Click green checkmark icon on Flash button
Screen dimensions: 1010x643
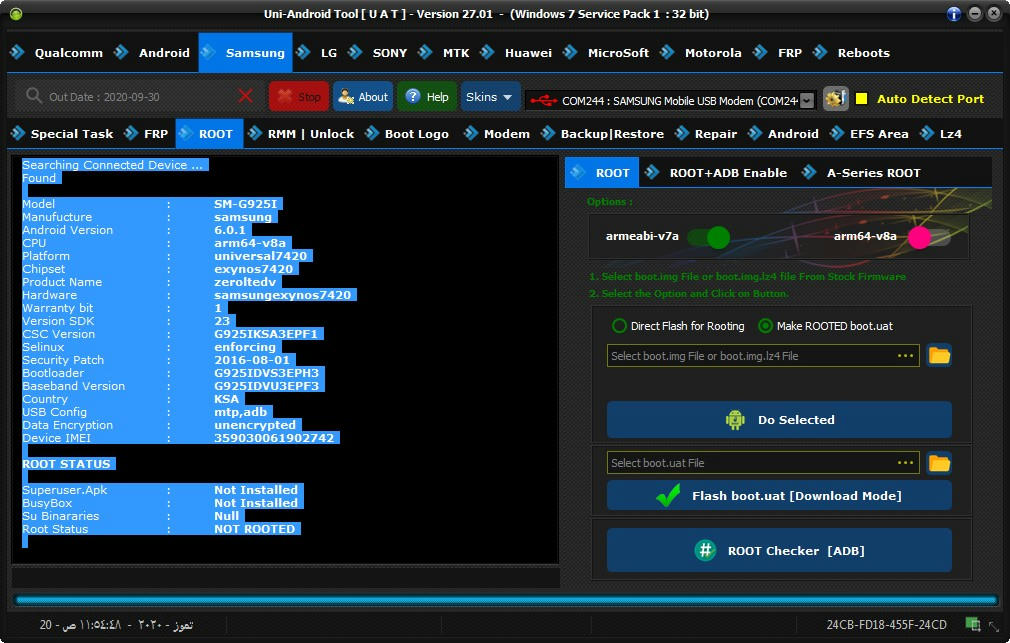(668, 495)
